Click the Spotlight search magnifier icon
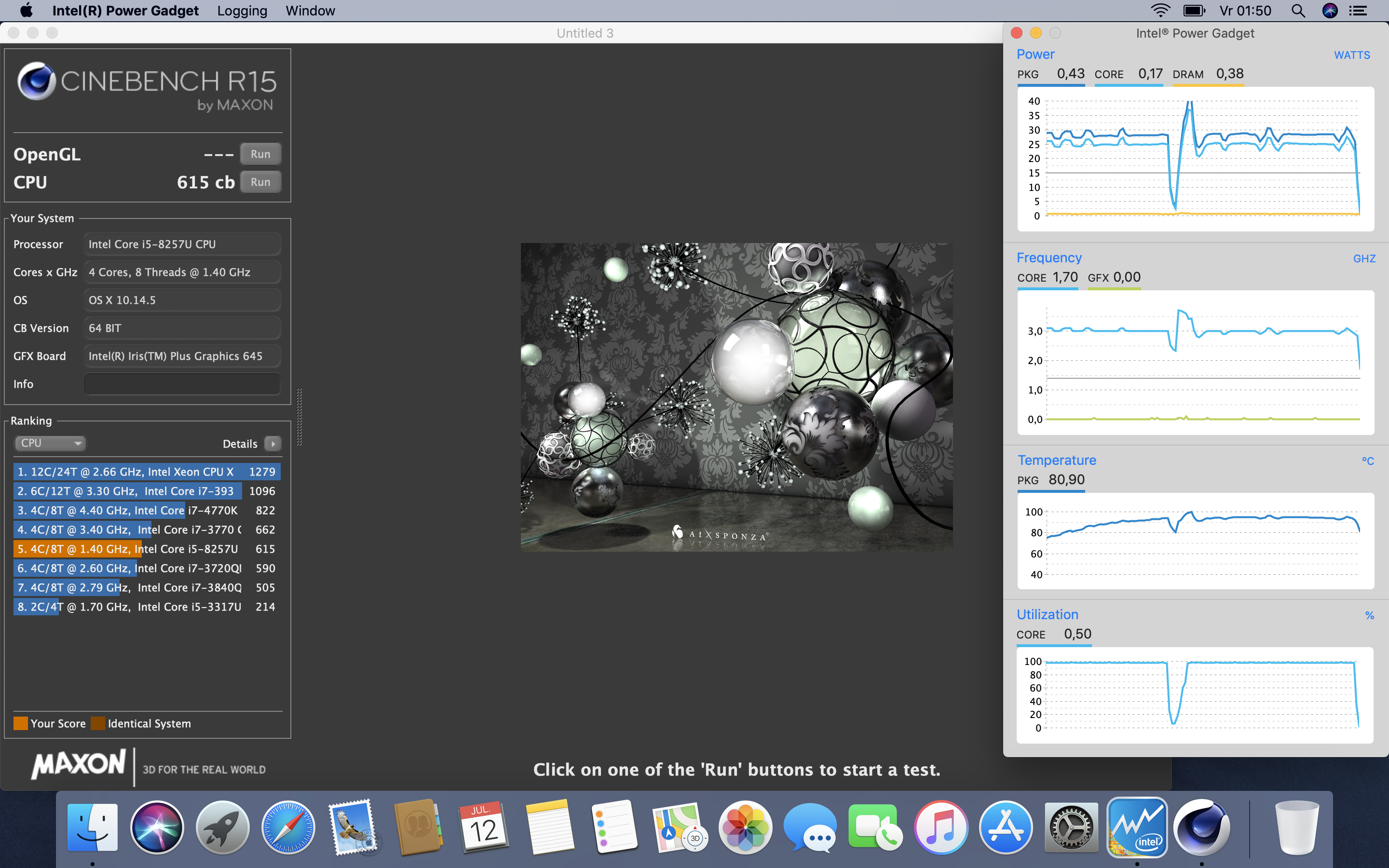Image resolution: width=1389 pixels, height=868 pixels. pos(1298,11)
